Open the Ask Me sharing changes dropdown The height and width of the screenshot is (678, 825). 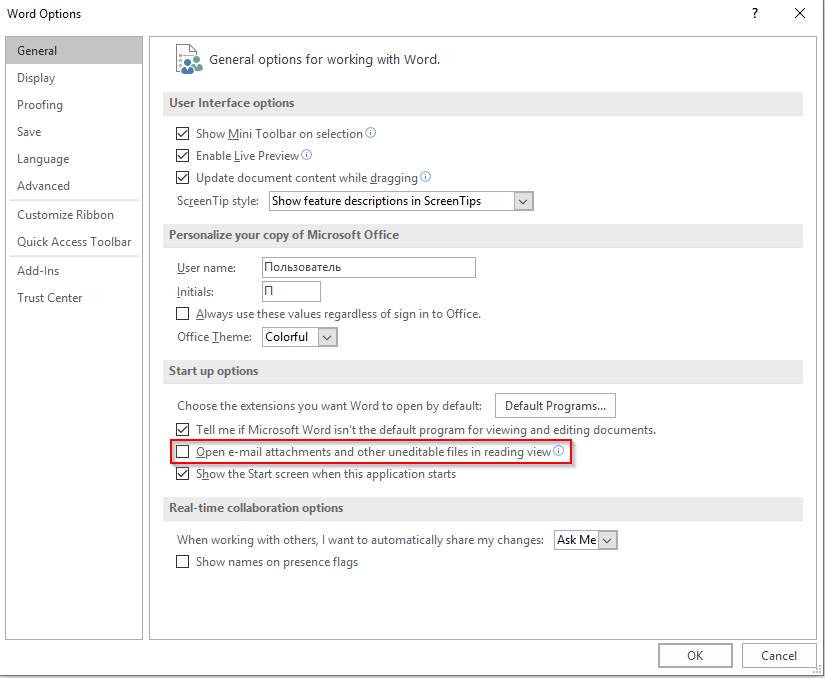click(x=608, y=540)
